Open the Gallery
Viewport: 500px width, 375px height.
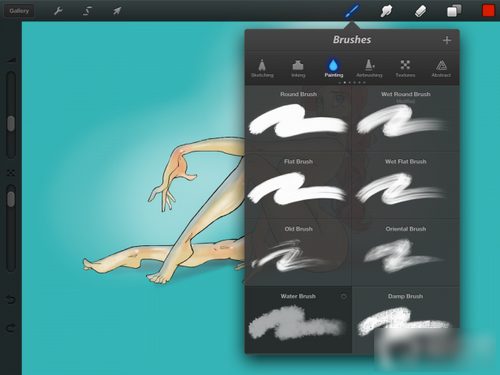(19, 11)
